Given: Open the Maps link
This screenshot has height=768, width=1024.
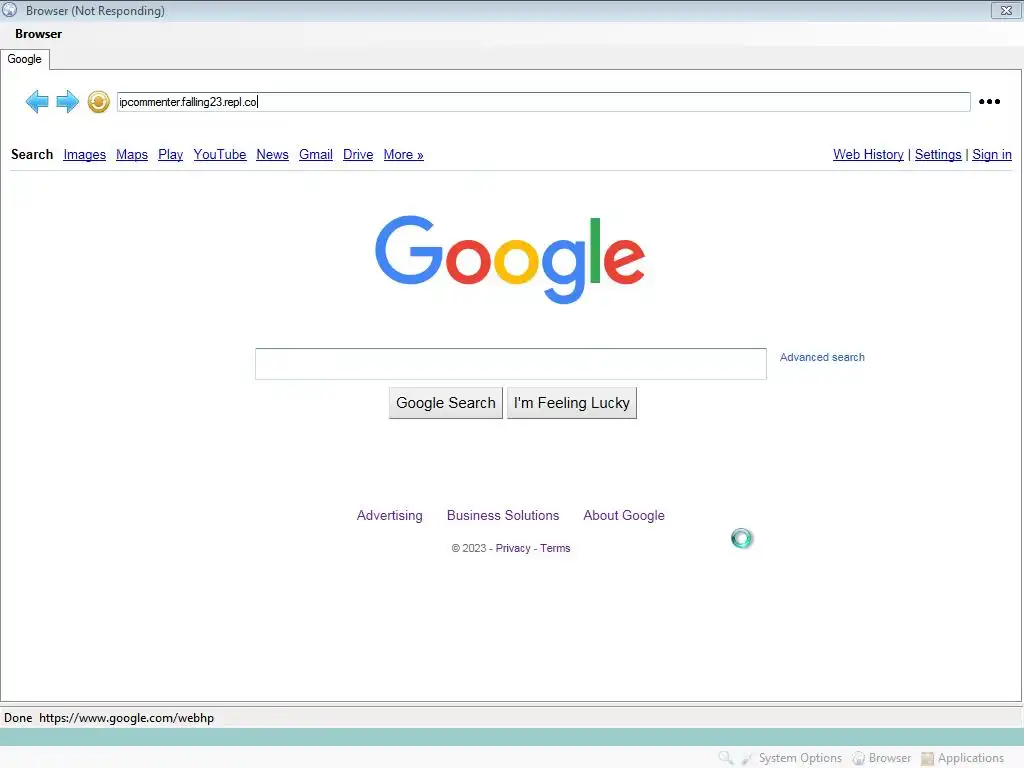Looking at the screenshot, I should tap(132, 155).
